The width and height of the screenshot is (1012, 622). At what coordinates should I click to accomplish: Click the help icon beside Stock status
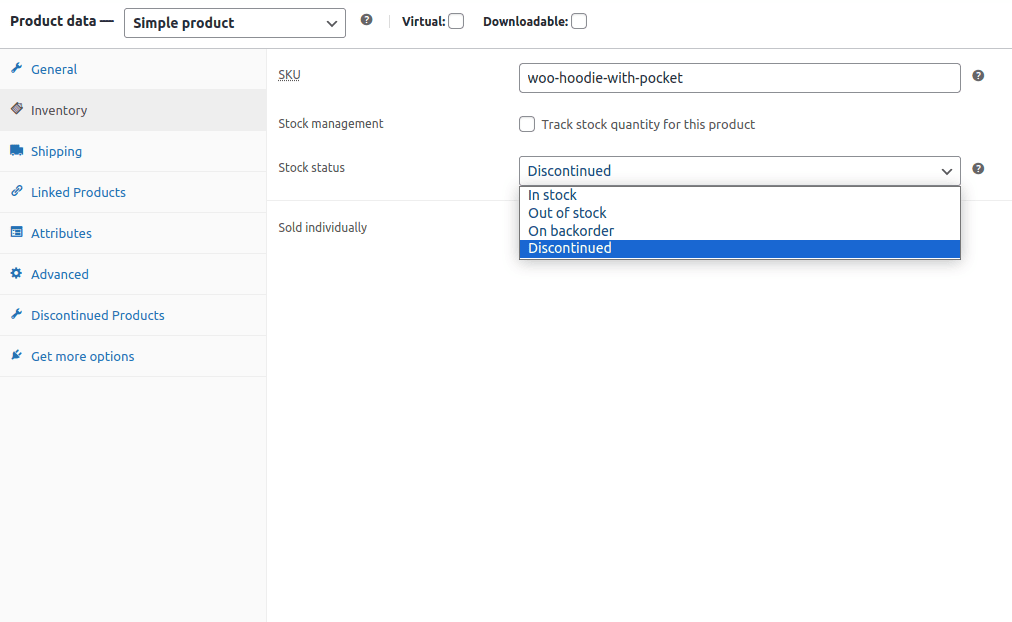(x=978, y=169)
